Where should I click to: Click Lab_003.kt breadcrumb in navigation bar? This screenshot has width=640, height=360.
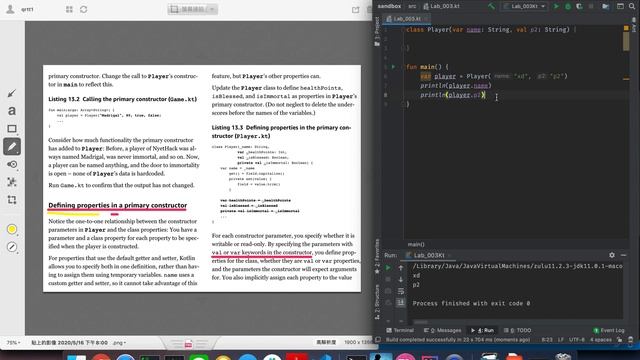[x=441, y=6]
